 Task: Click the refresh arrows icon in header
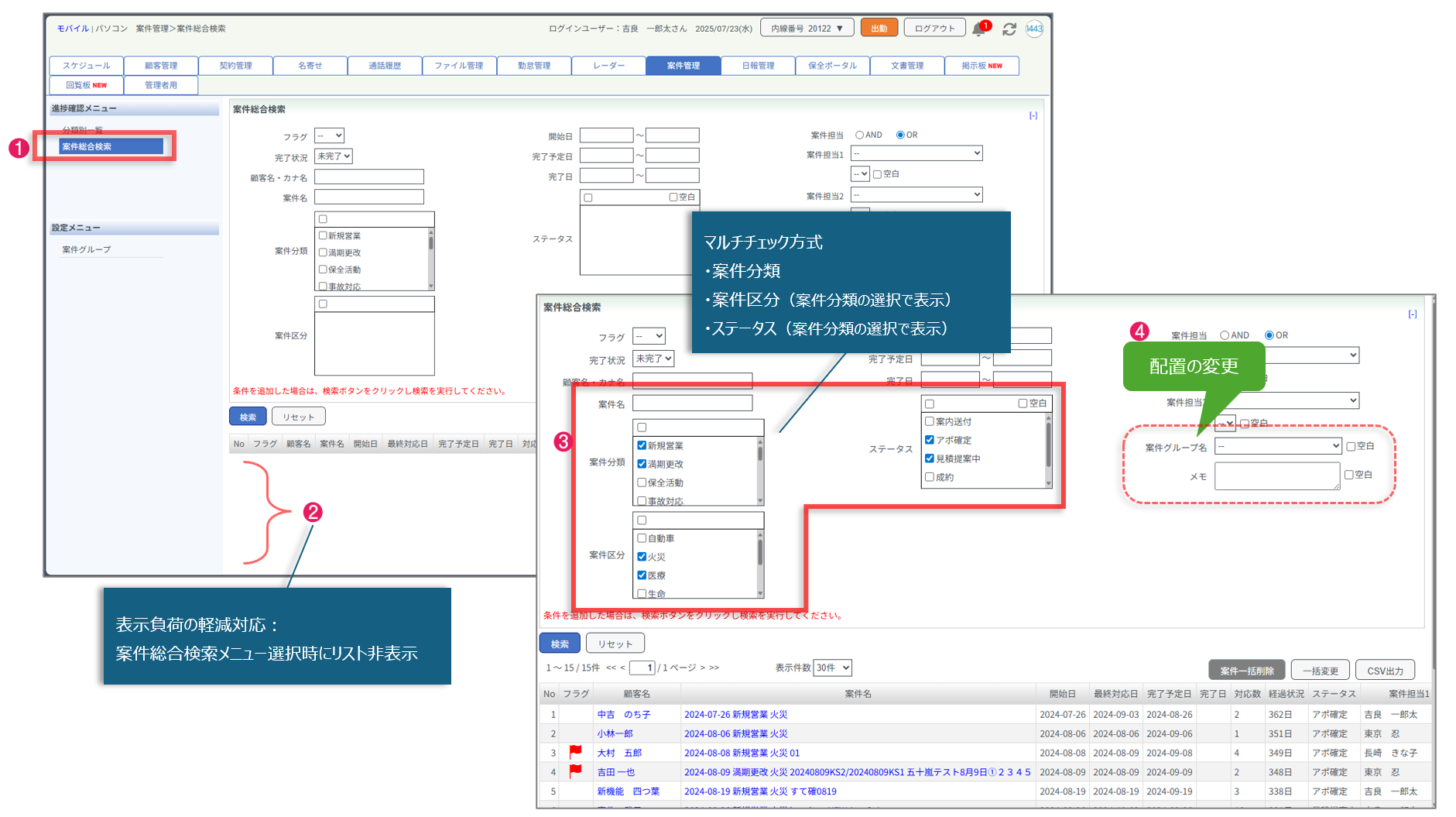1009,29
